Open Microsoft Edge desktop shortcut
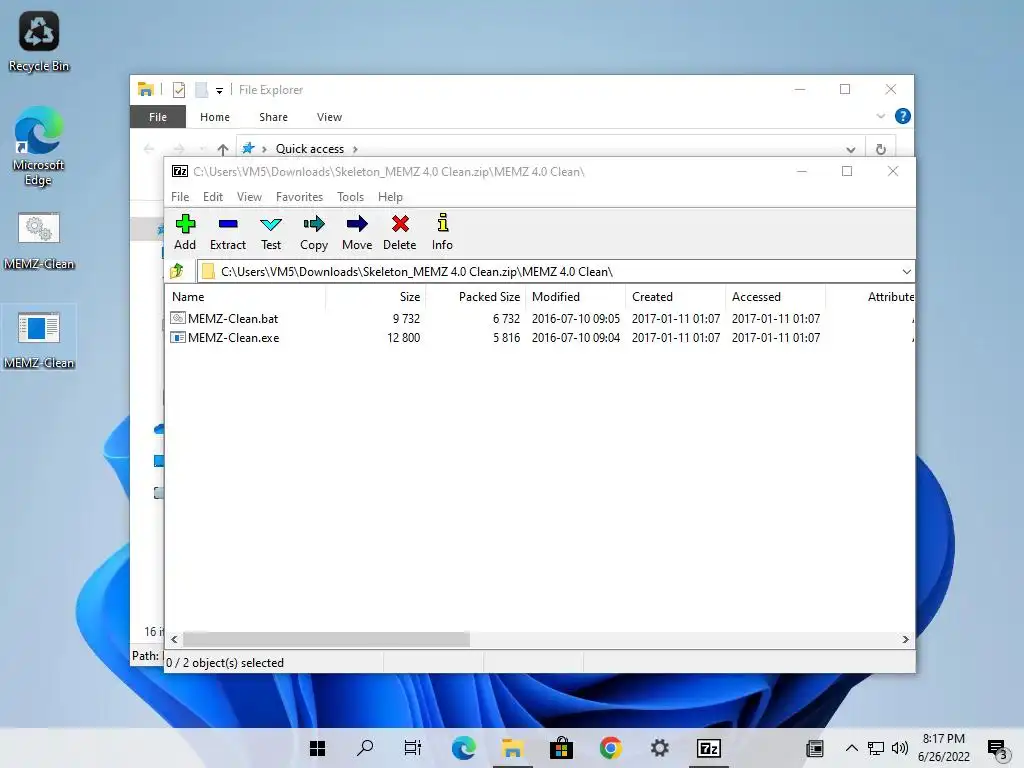 pos(39,146)
